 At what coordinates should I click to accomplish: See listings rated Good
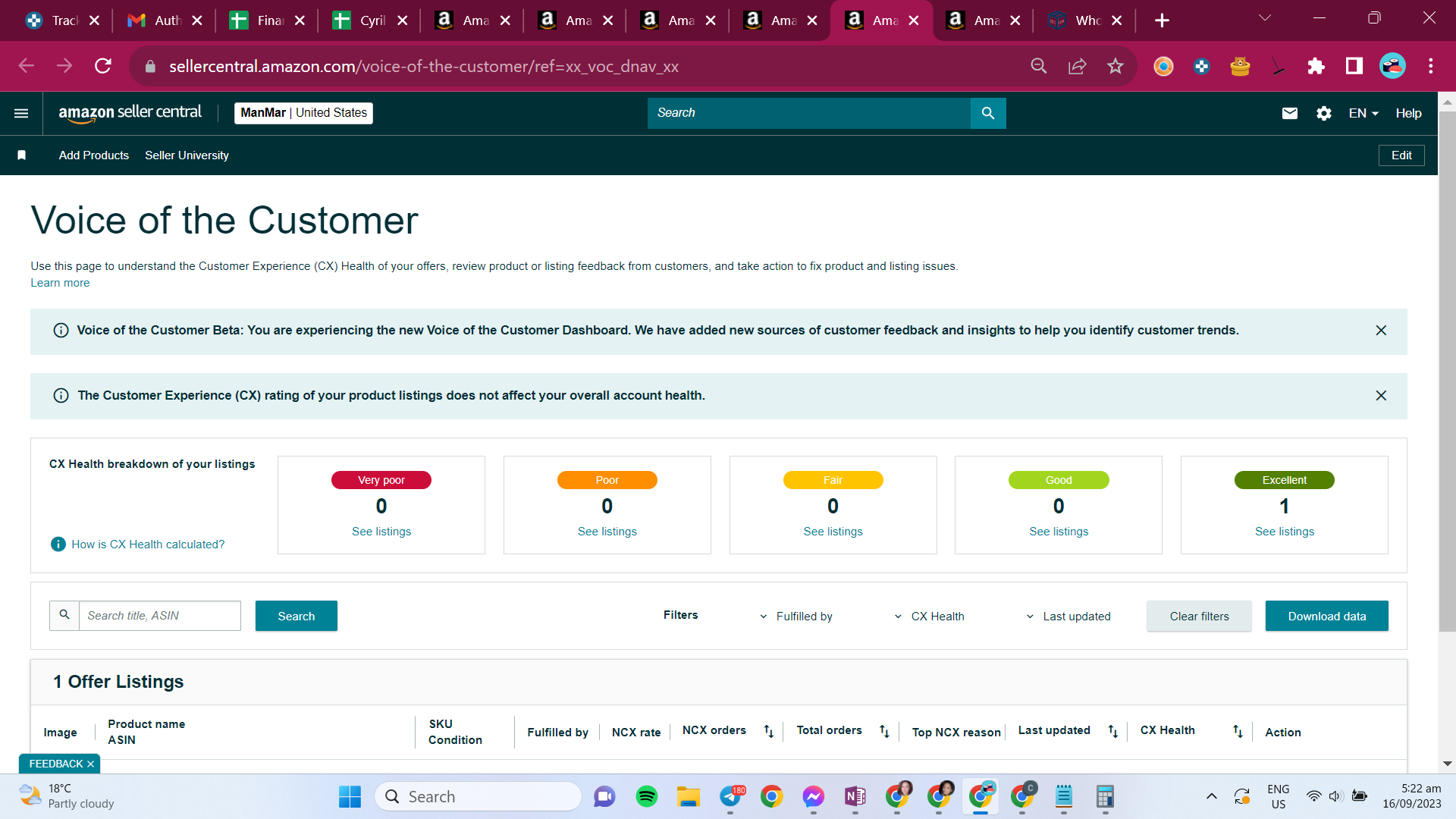click(1059, 532)
